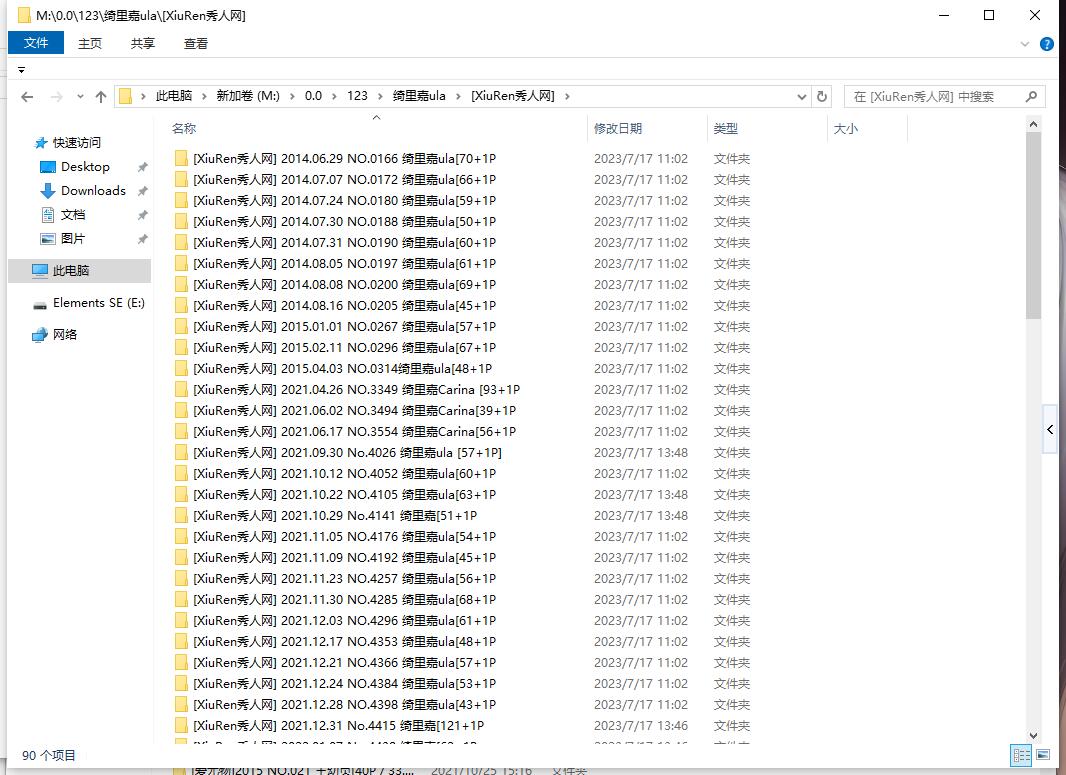Go up one folder level

[101, 97]
